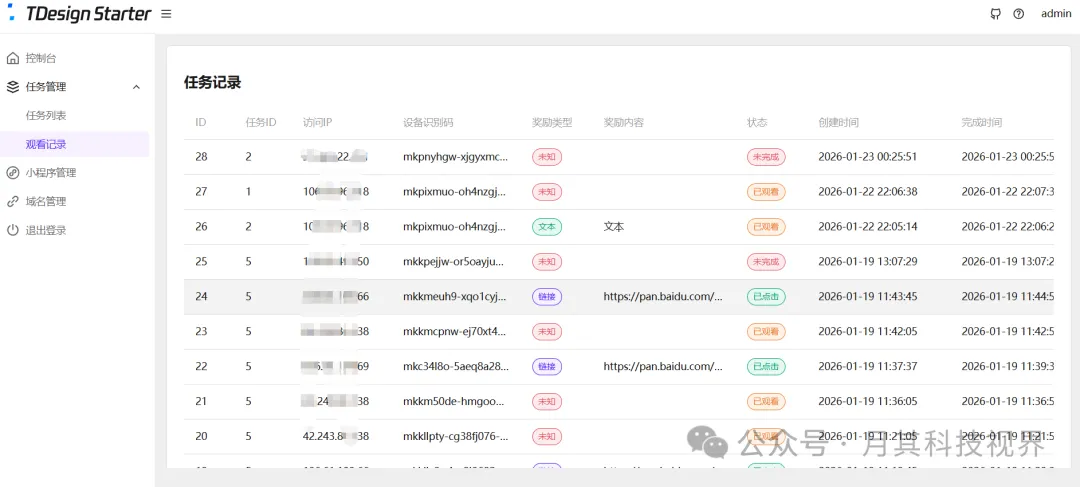Viewport: 1080px width, 487px height.
Task: Click device code mkkmeuh9-xqo1cyj...
Action: (x=455, y=297)
